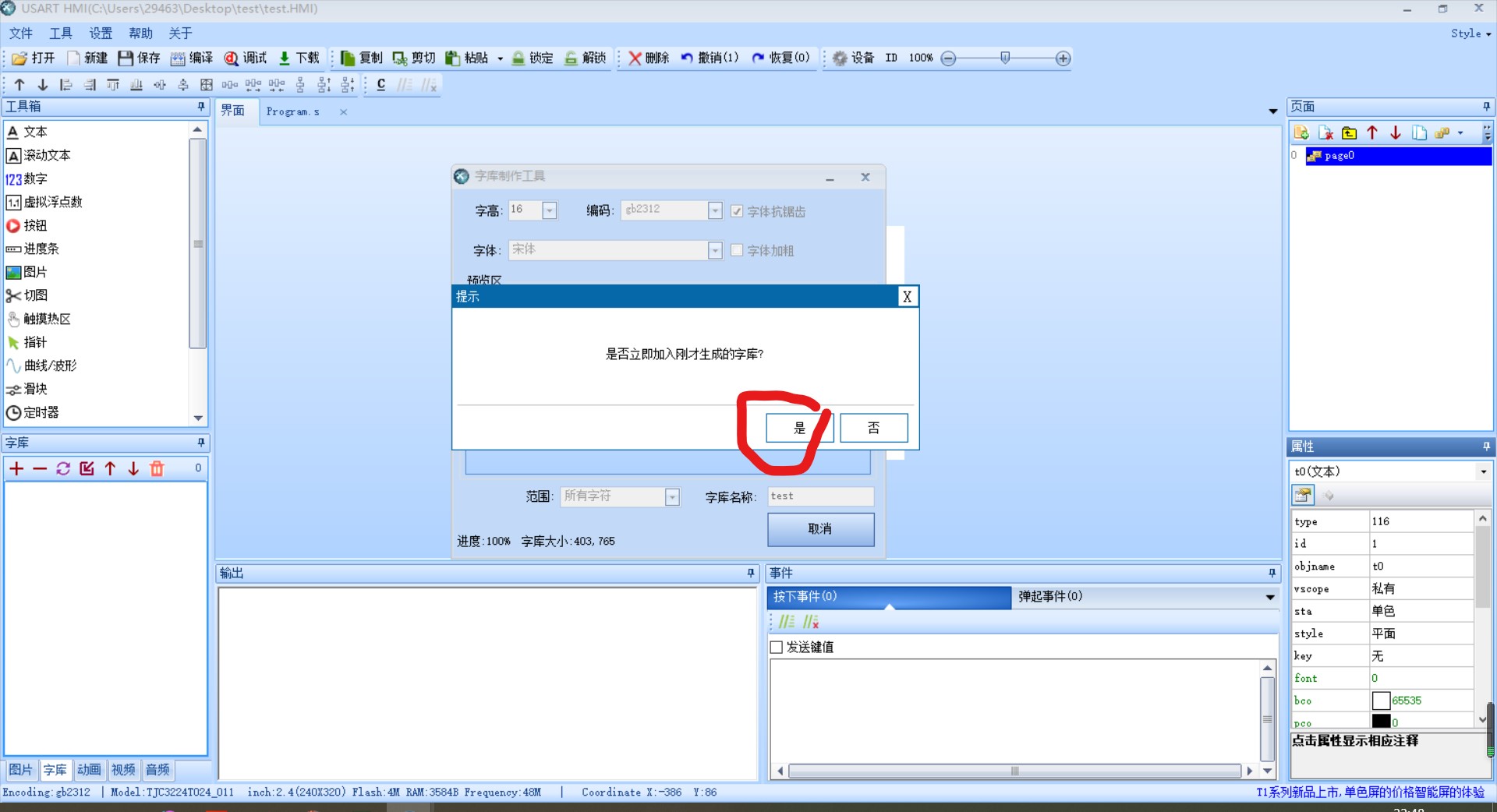Move font up in 字库 panel
Image resolution: width=1497 pixels, height=812 pixels.
pyautogui.click(x=110, y=468)
